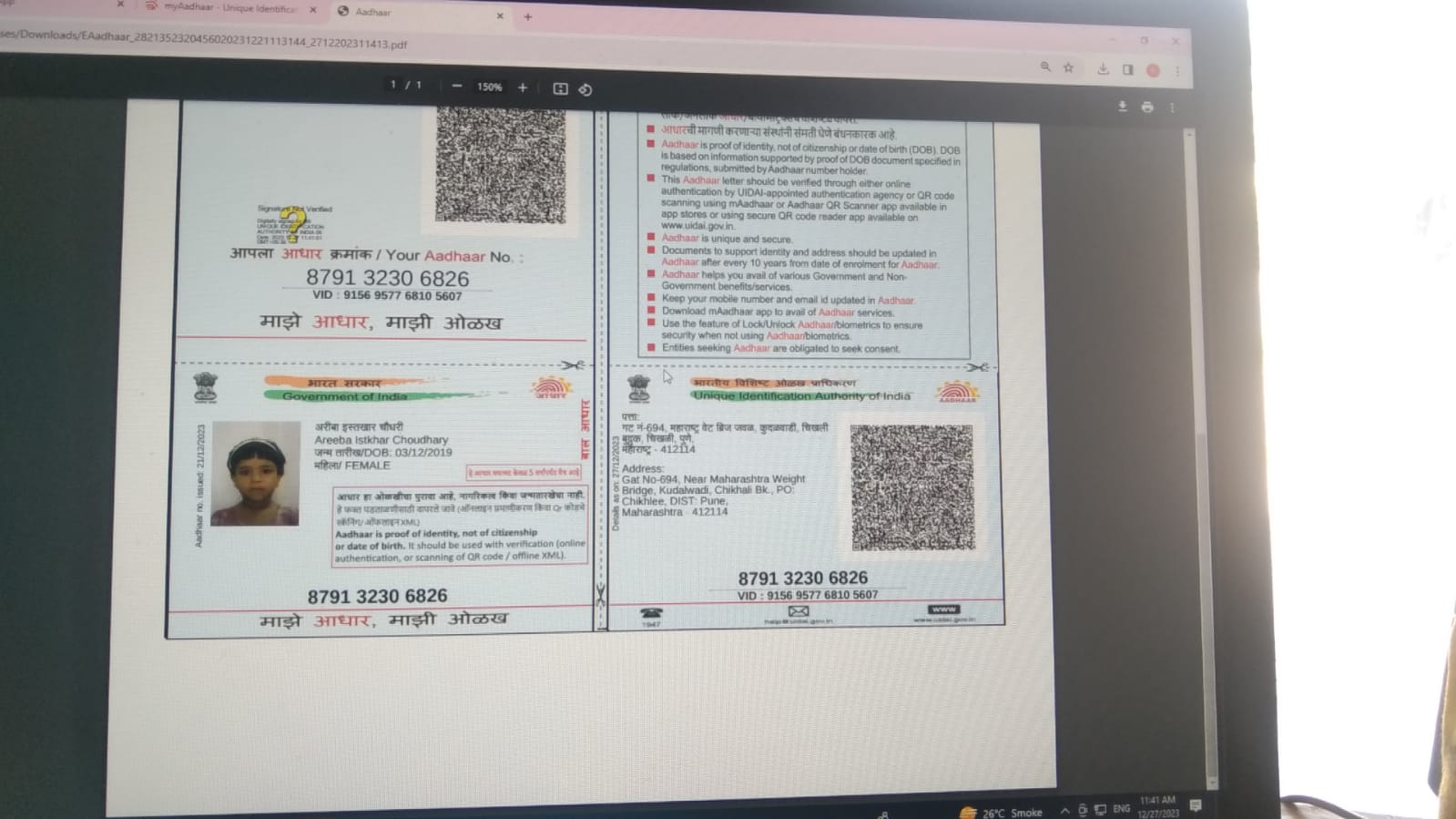Toggle Chrome side panel icon
This screenshot has height=819, width=1456.
point(1127,69)
